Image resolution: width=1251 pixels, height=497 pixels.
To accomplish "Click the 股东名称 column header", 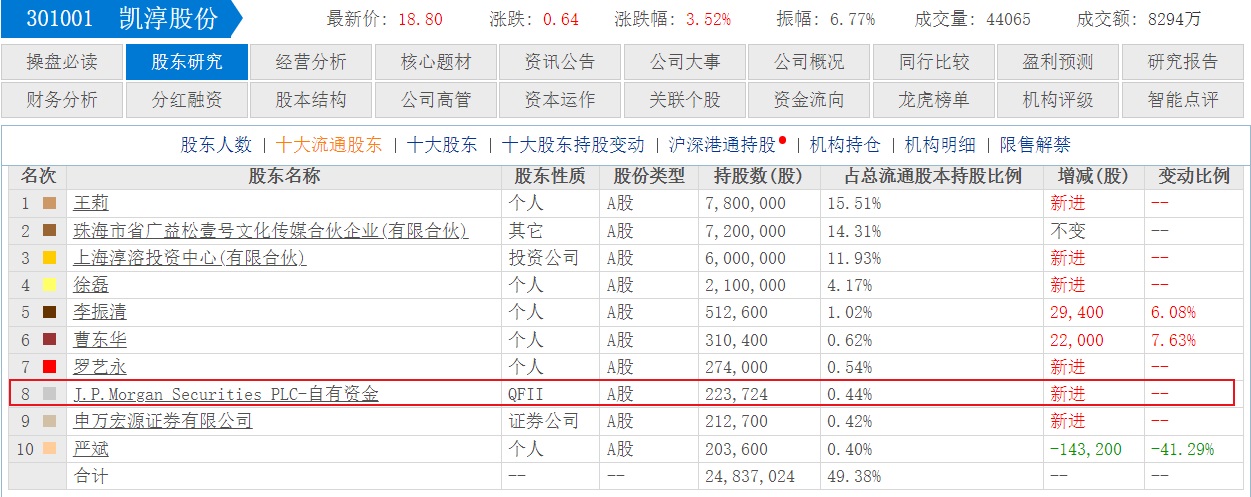I will pos(284,176).
